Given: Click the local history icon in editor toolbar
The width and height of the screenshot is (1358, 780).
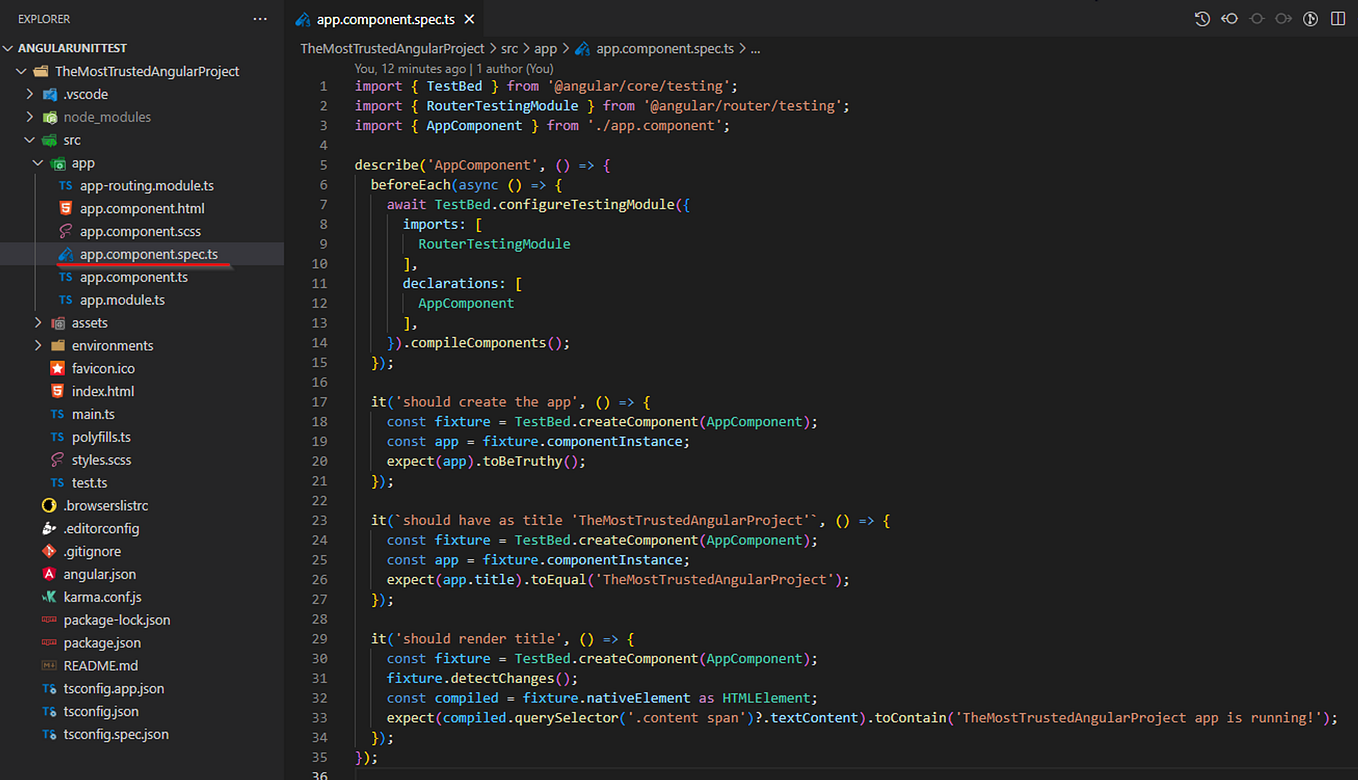Looking at the screenshot, I should pyautogui.click(x=1202, y=18).
